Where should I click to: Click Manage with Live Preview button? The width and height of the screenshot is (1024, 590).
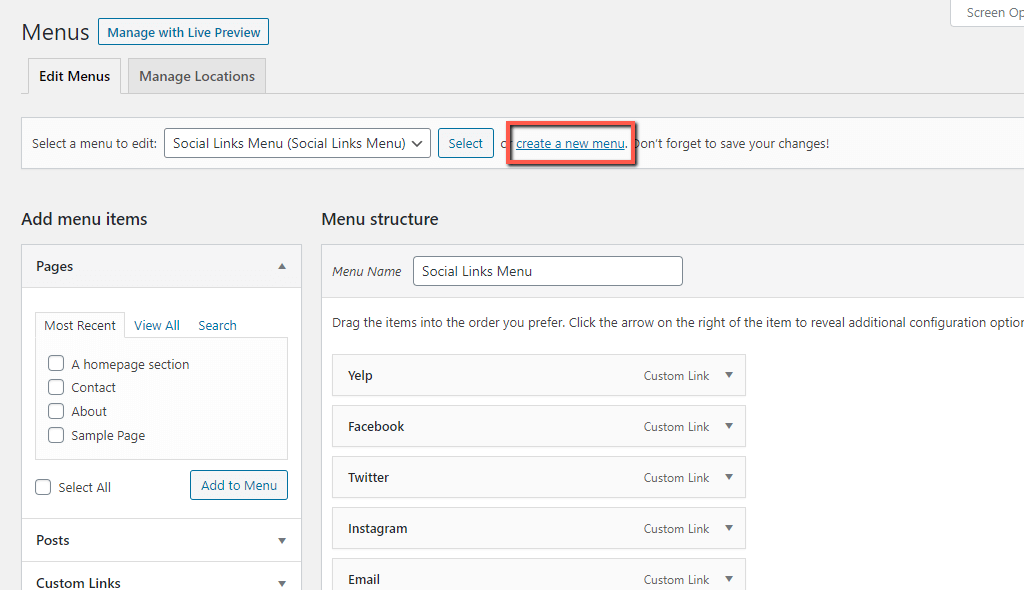(x=183, y=32)
